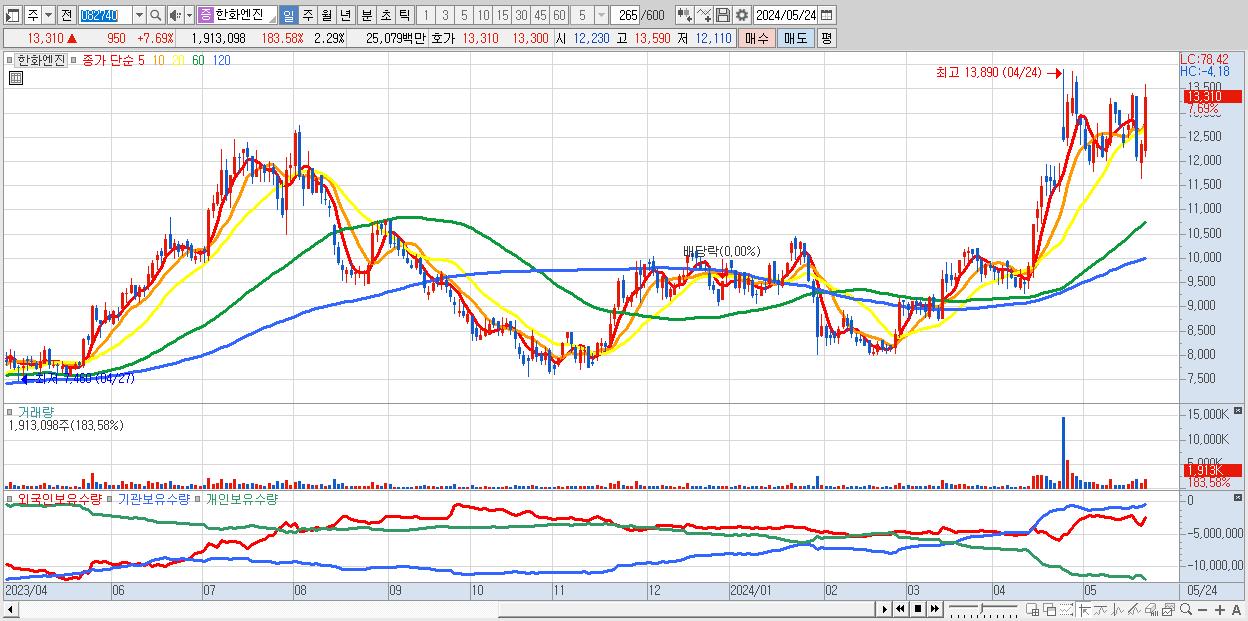Click the zoom slider handle at bottom
This screenshot has height=621, width=1248.
click(981, 608)
